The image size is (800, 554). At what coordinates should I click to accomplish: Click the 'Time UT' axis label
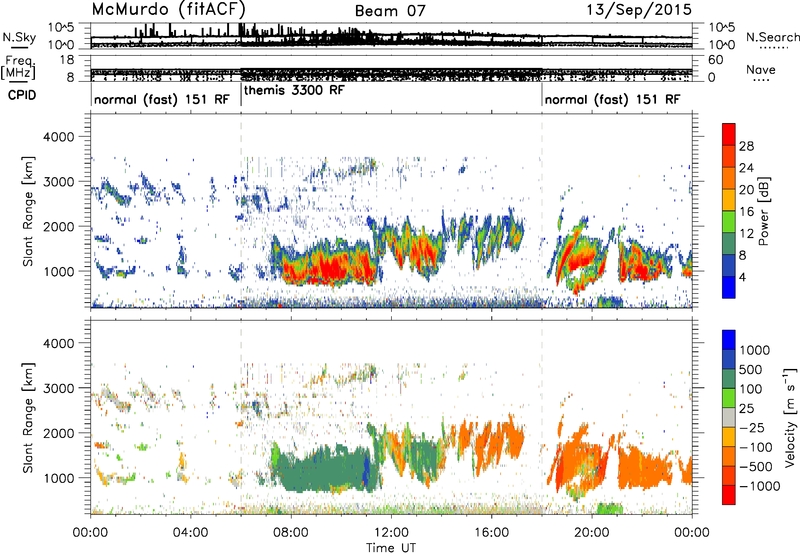point(391,548)
